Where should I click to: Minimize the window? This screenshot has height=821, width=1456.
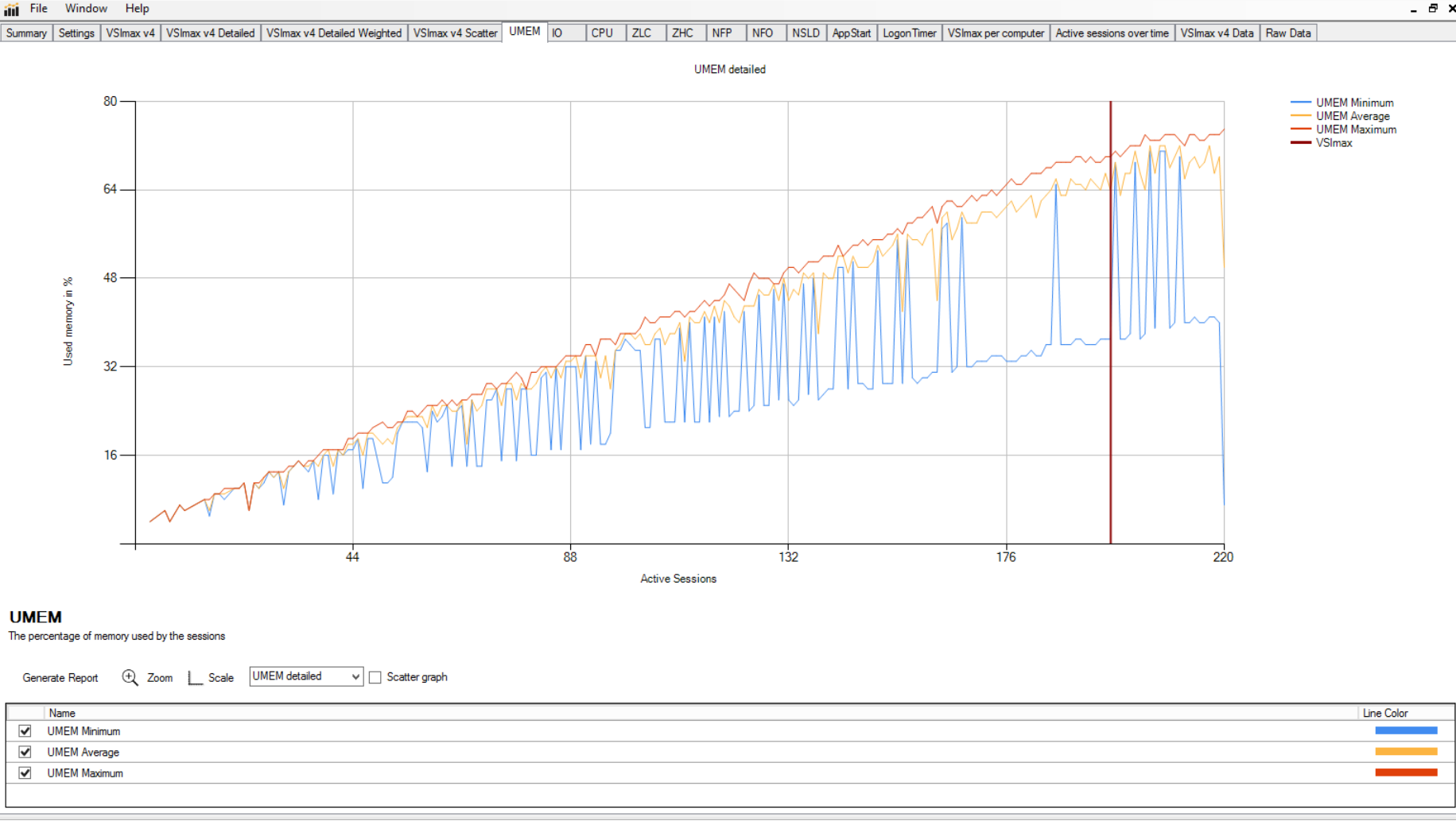coord(1414,10)
